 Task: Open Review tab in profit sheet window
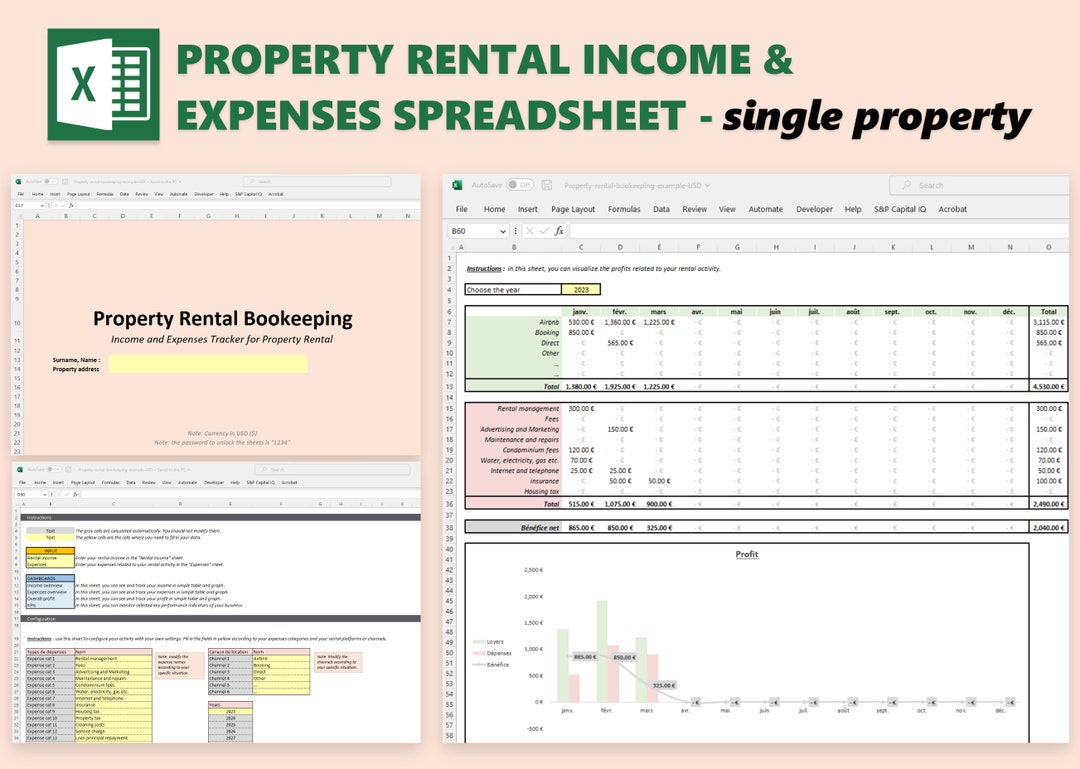[694, 209]
